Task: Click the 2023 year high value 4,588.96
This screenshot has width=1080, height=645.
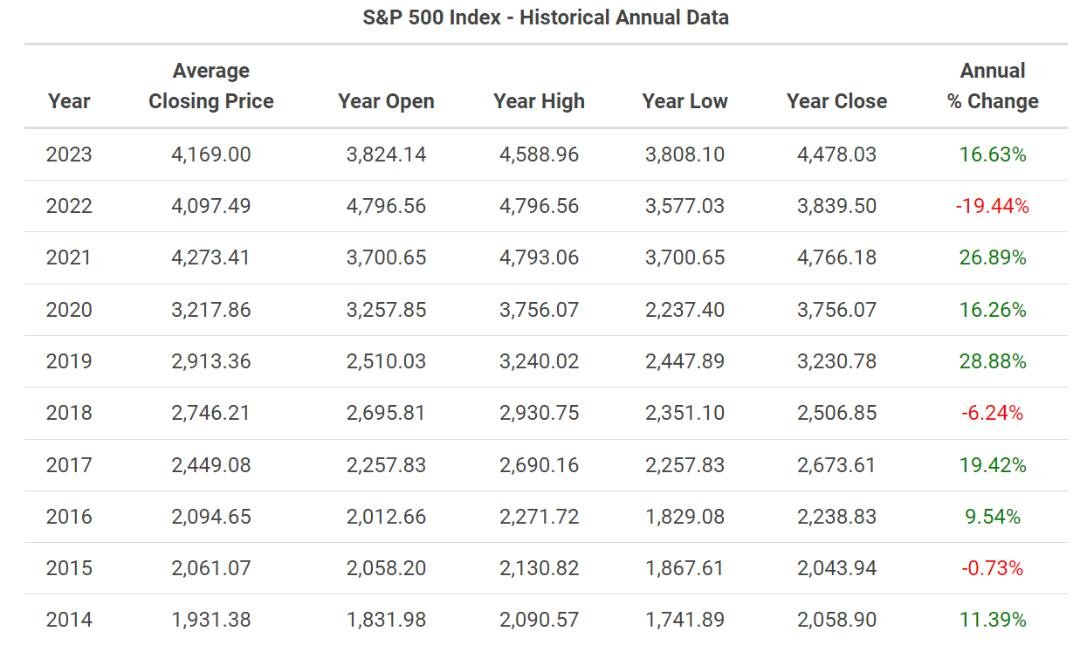Action: 539,154
